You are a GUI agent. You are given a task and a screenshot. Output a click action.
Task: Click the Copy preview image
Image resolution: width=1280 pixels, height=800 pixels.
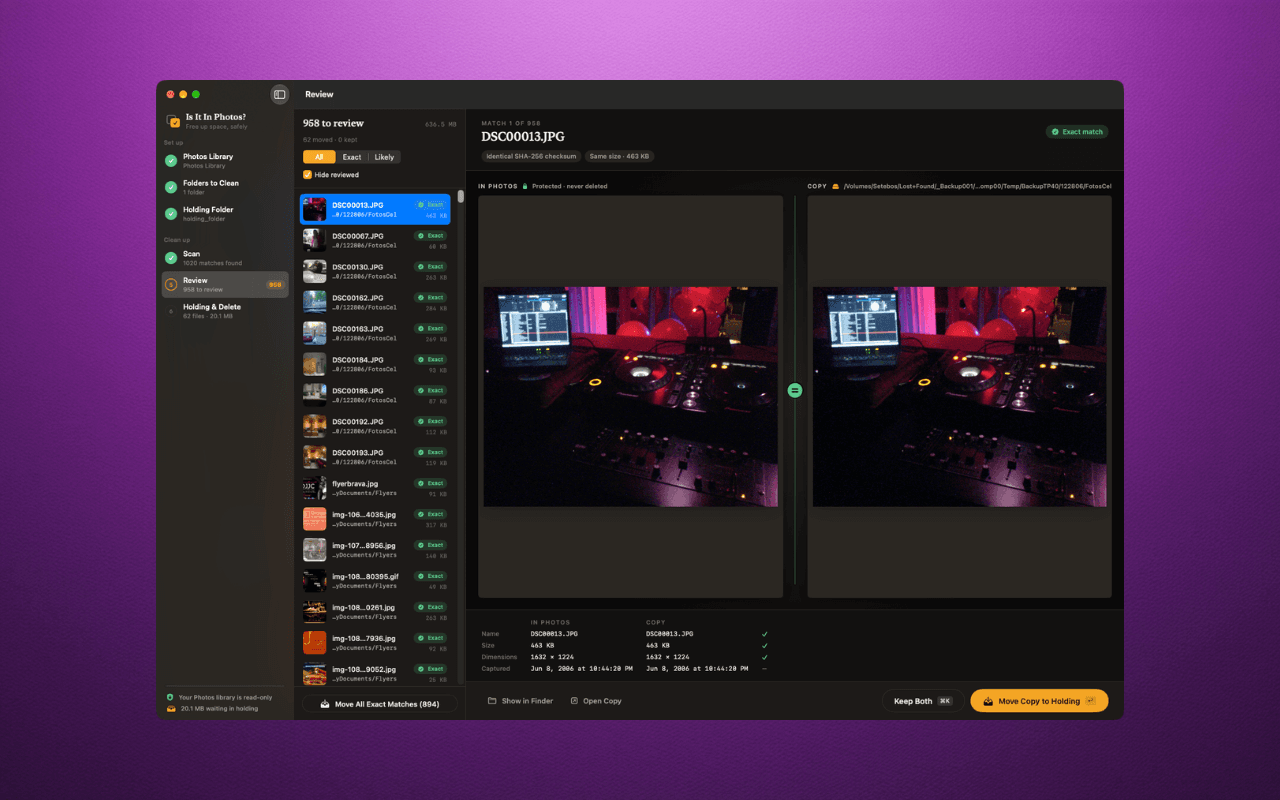click(x=960, y=396)
